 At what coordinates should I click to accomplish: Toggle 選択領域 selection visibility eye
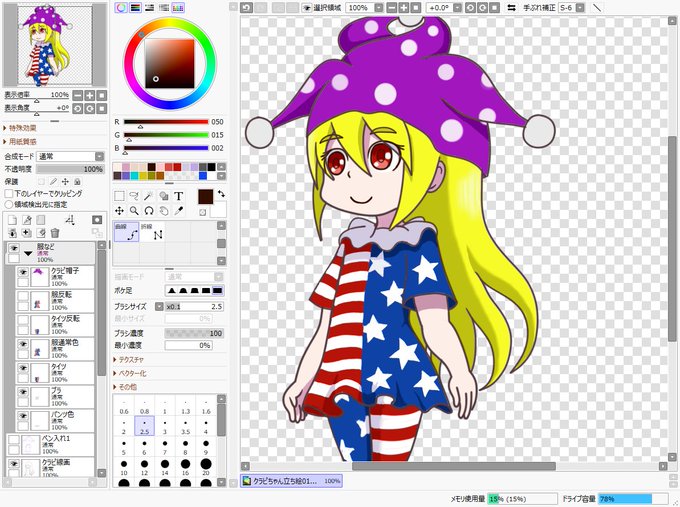(x=307, y=8)
